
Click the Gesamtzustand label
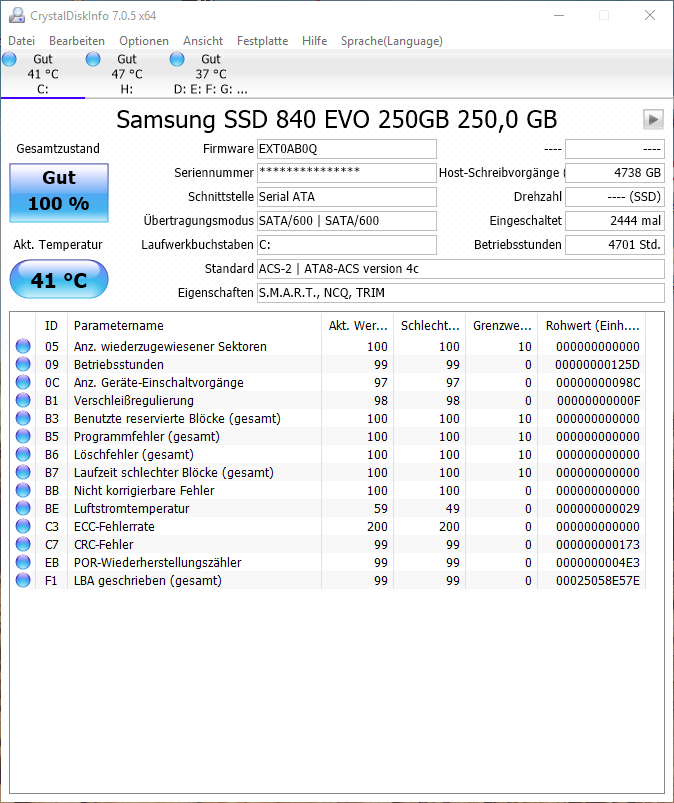[58, 149]
